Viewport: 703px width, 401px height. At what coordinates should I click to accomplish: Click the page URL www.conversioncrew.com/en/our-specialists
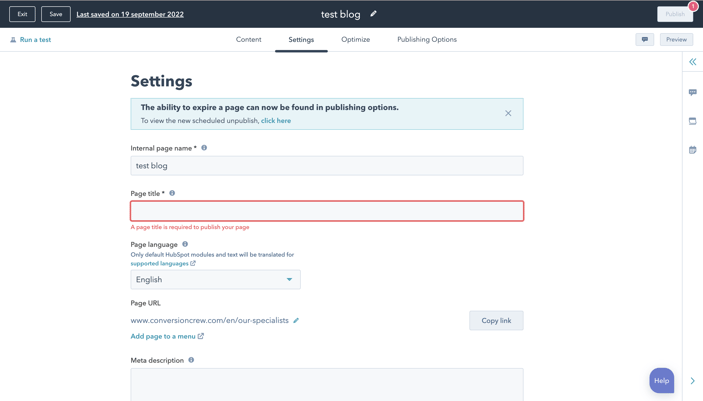click(209, 320)
